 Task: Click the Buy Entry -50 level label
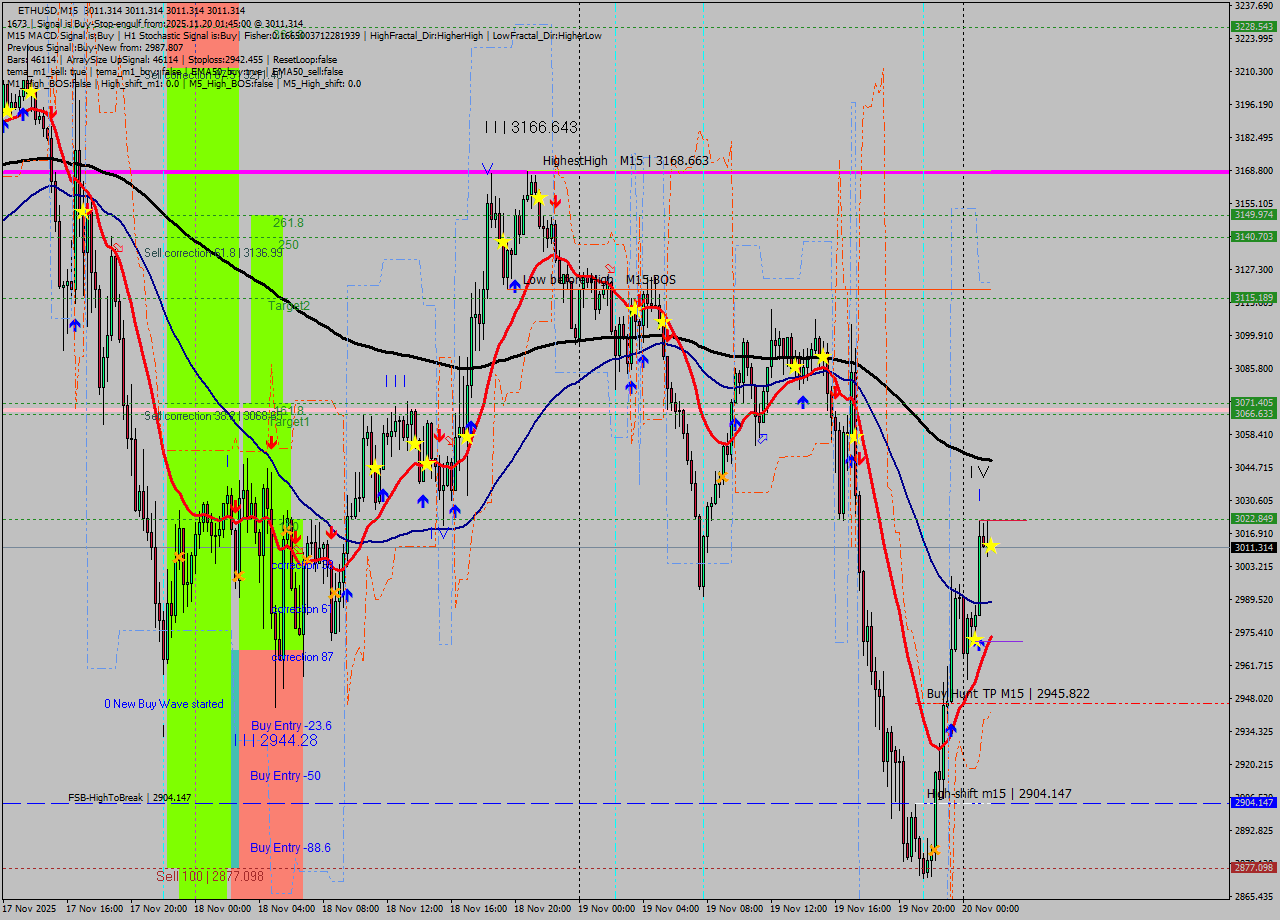(285, 776)
